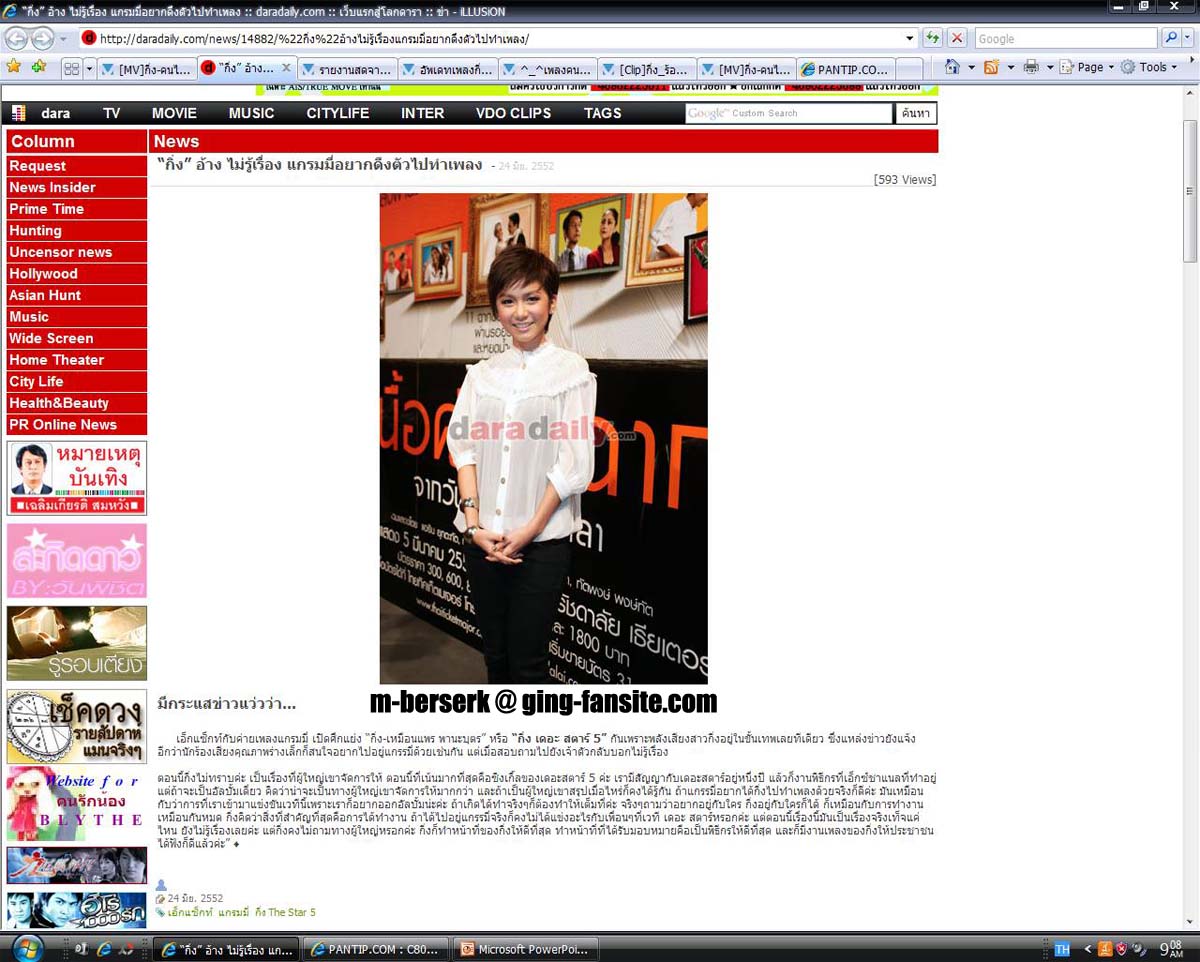The height and width of the screenshot is (962, 1200).
Task: Click the ค้นหา search button
Action: [x=915, y=113]
